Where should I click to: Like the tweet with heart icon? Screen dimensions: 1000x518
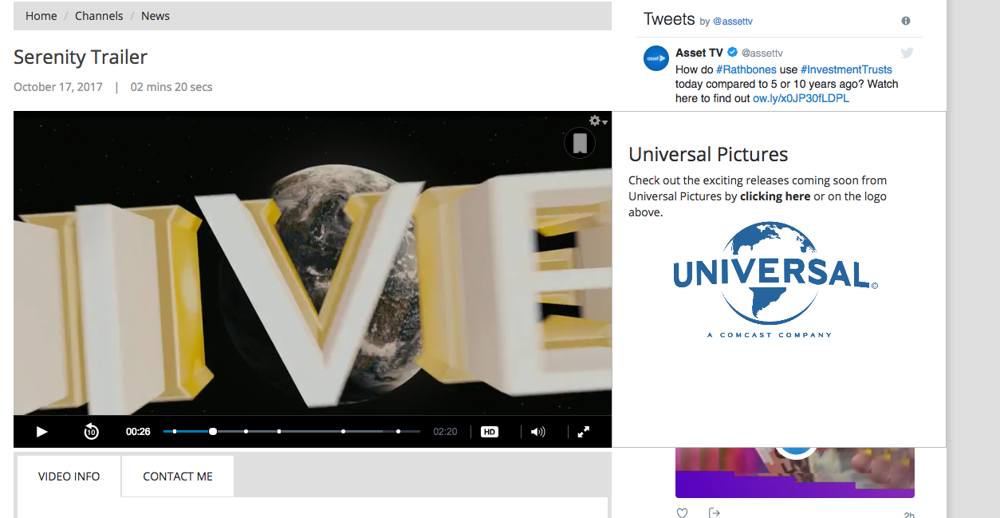click(x=682, y=512)
